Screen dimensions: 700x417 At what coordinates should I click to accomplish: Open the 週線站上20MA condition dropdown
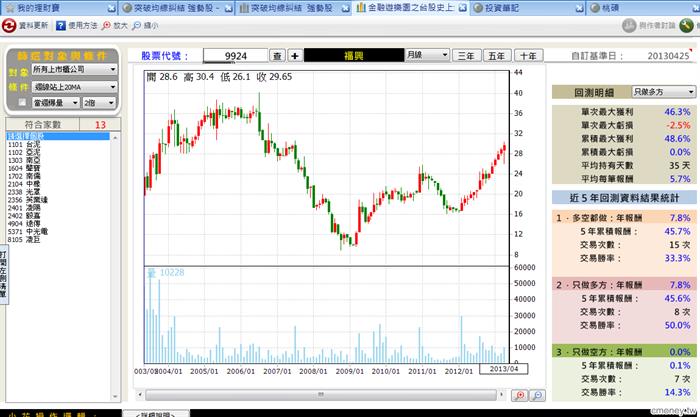tap(74, 87)
